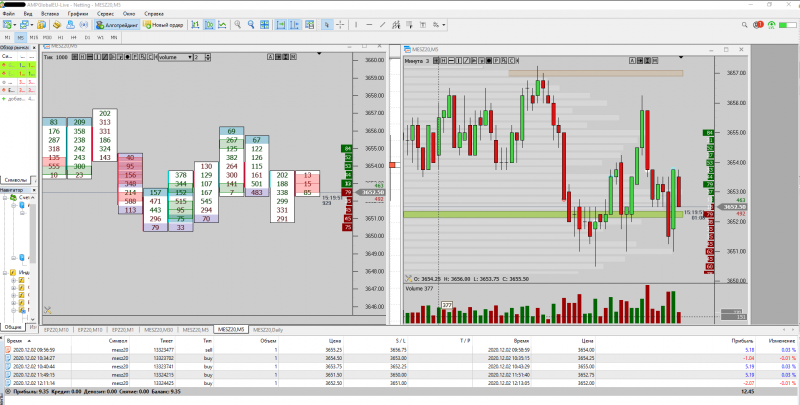Select the text label tool
Image resolution: width=800 pixels, height=405 pixels.
[422, 24]
